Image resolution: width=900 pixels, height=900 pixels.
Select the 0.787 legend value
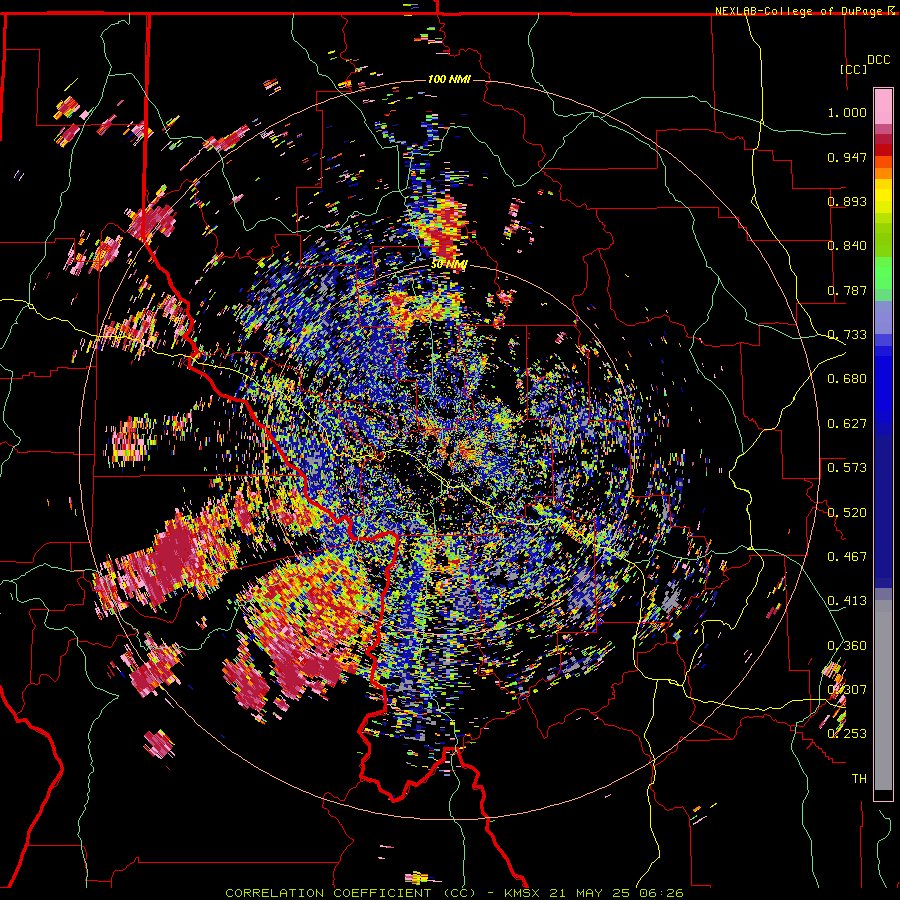[x=847, y=290]
